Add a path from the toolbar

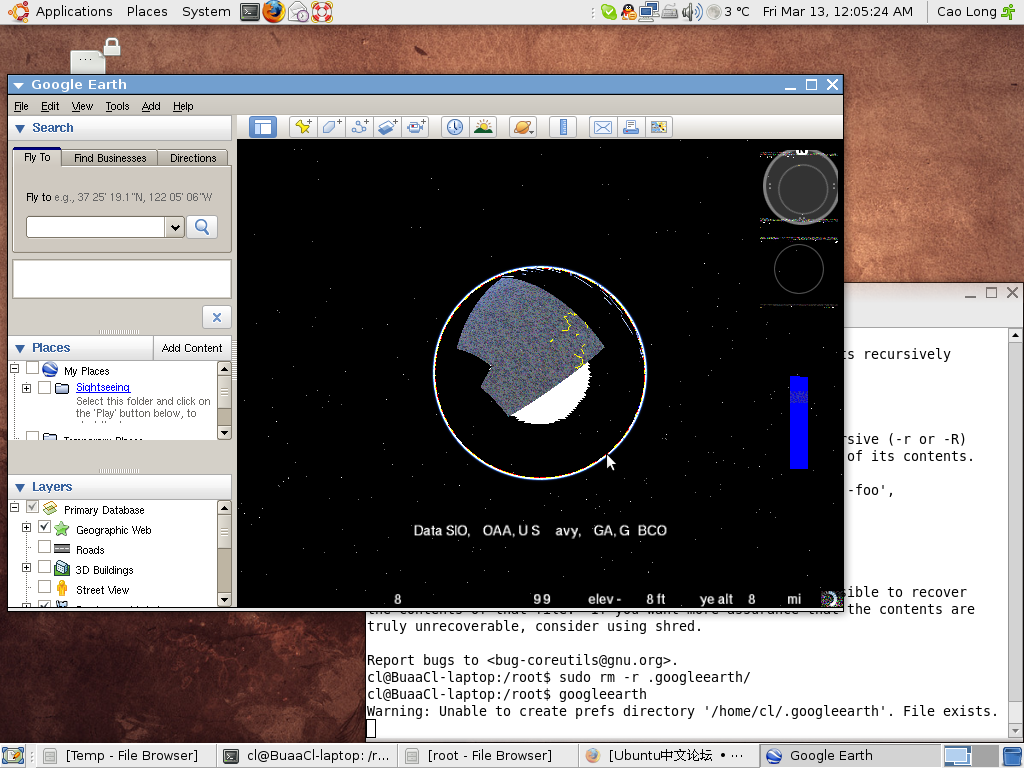click(359, 127)
